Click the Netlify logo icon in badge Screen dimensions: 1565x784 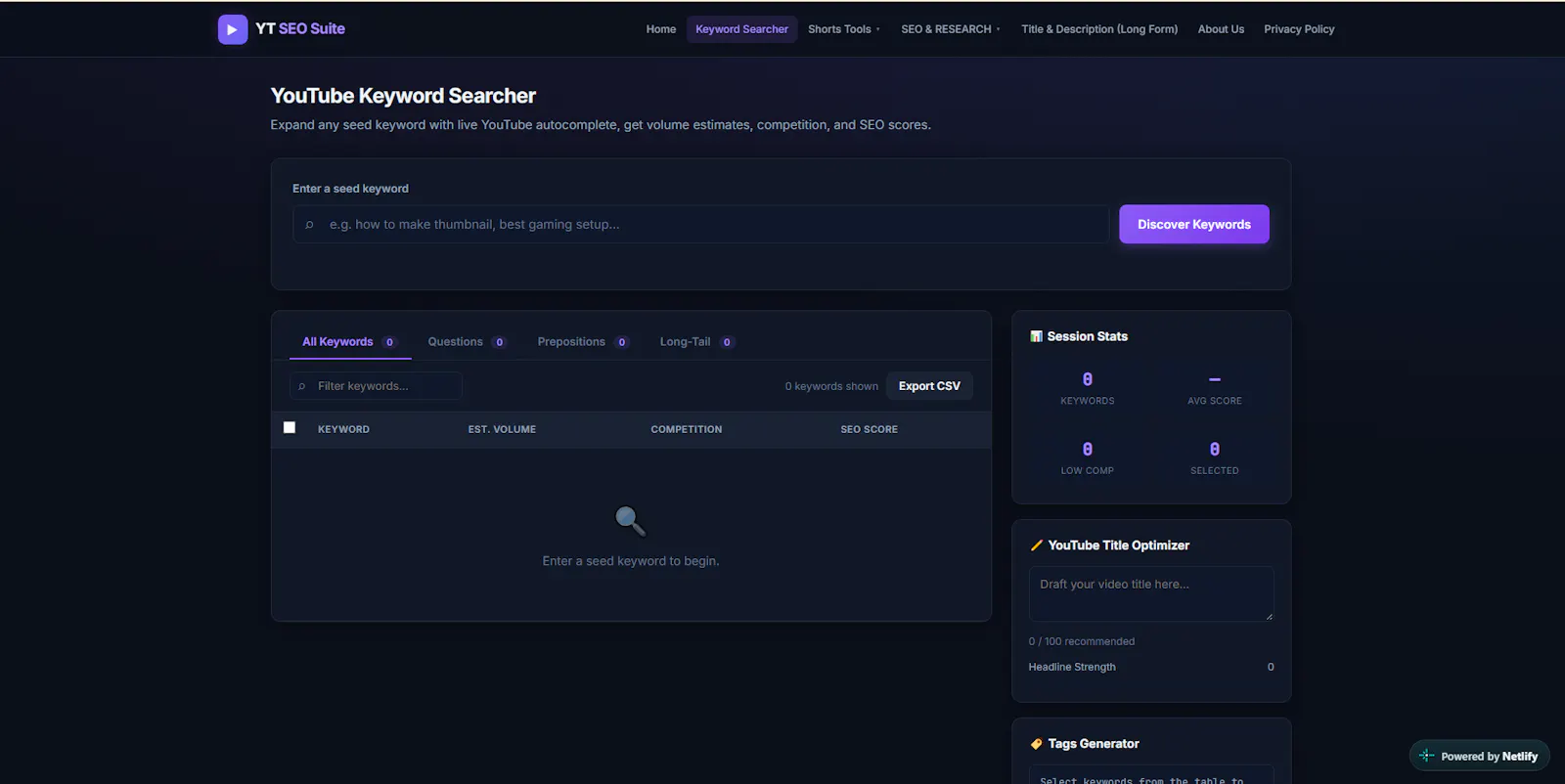point(1426,756)
